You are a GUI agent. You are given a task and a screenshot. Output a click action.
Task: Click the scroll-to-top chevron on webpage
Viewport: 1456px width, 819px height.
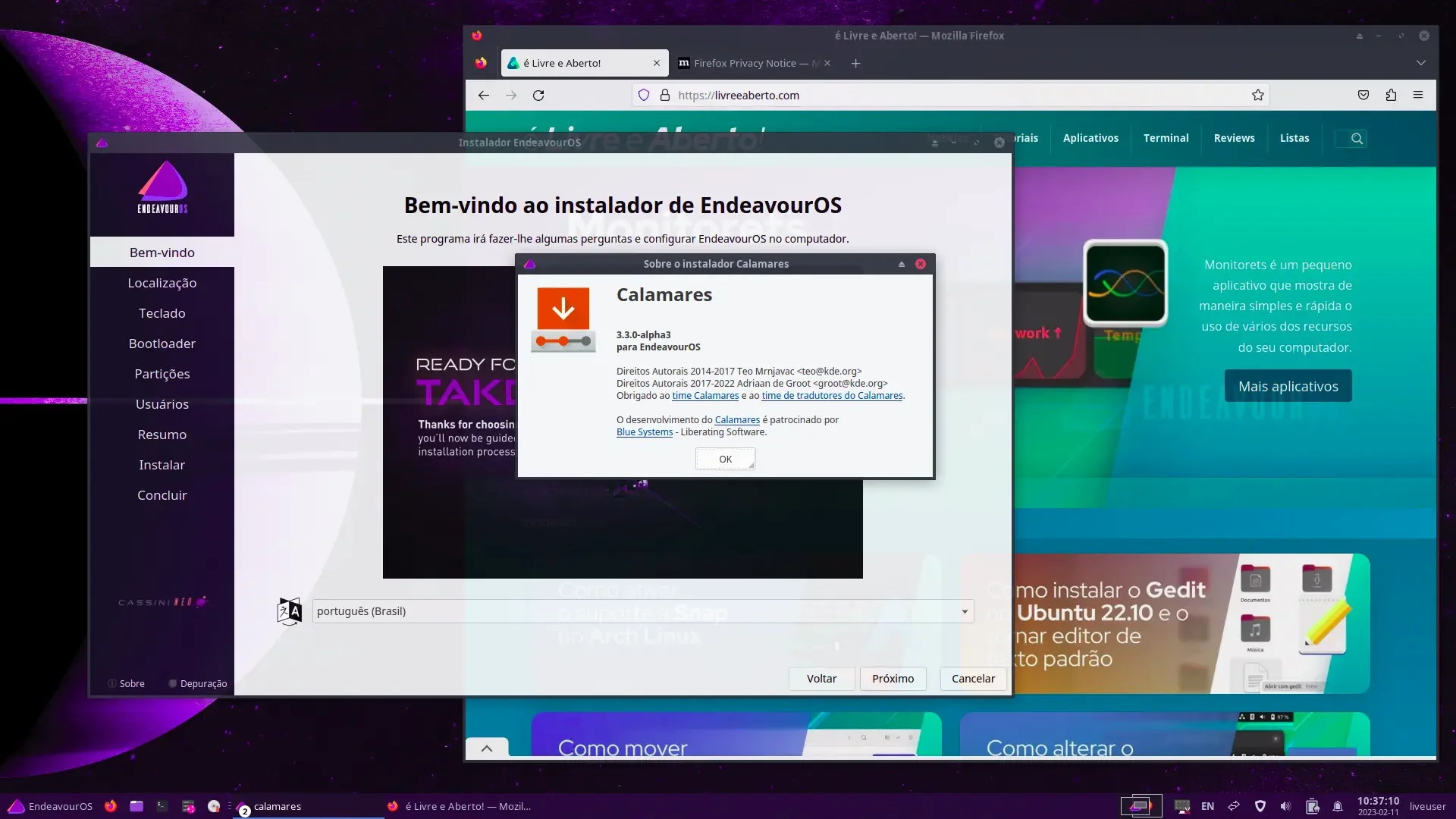point(487,748)
